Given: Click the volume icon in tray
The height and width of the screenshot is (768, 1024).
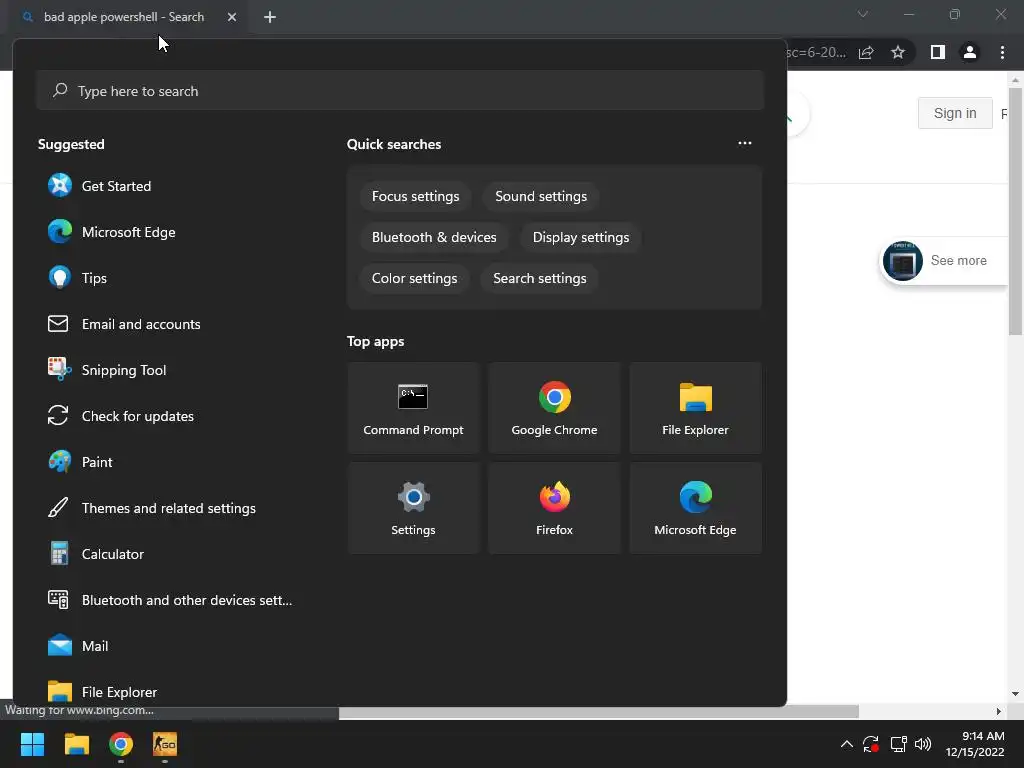Looking at the screenshot, I should (x=923, y=744).
